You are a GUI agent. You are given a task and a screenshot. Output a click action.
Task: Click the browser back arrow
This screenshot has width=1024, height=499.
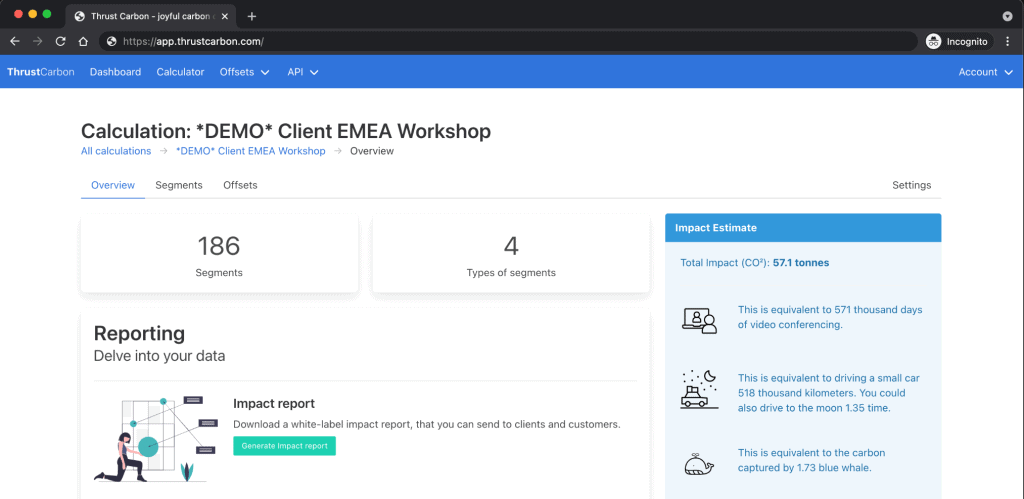(15, 41)
